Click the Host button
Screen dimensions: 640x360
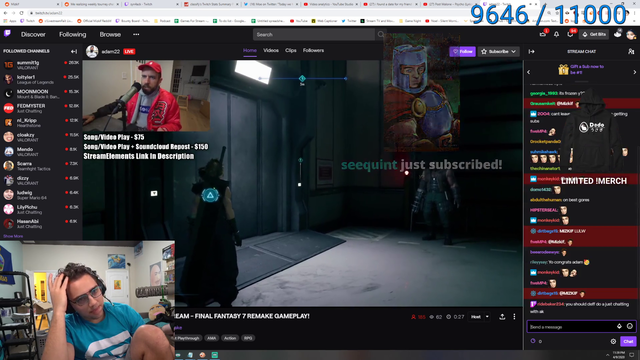(476, 317)
